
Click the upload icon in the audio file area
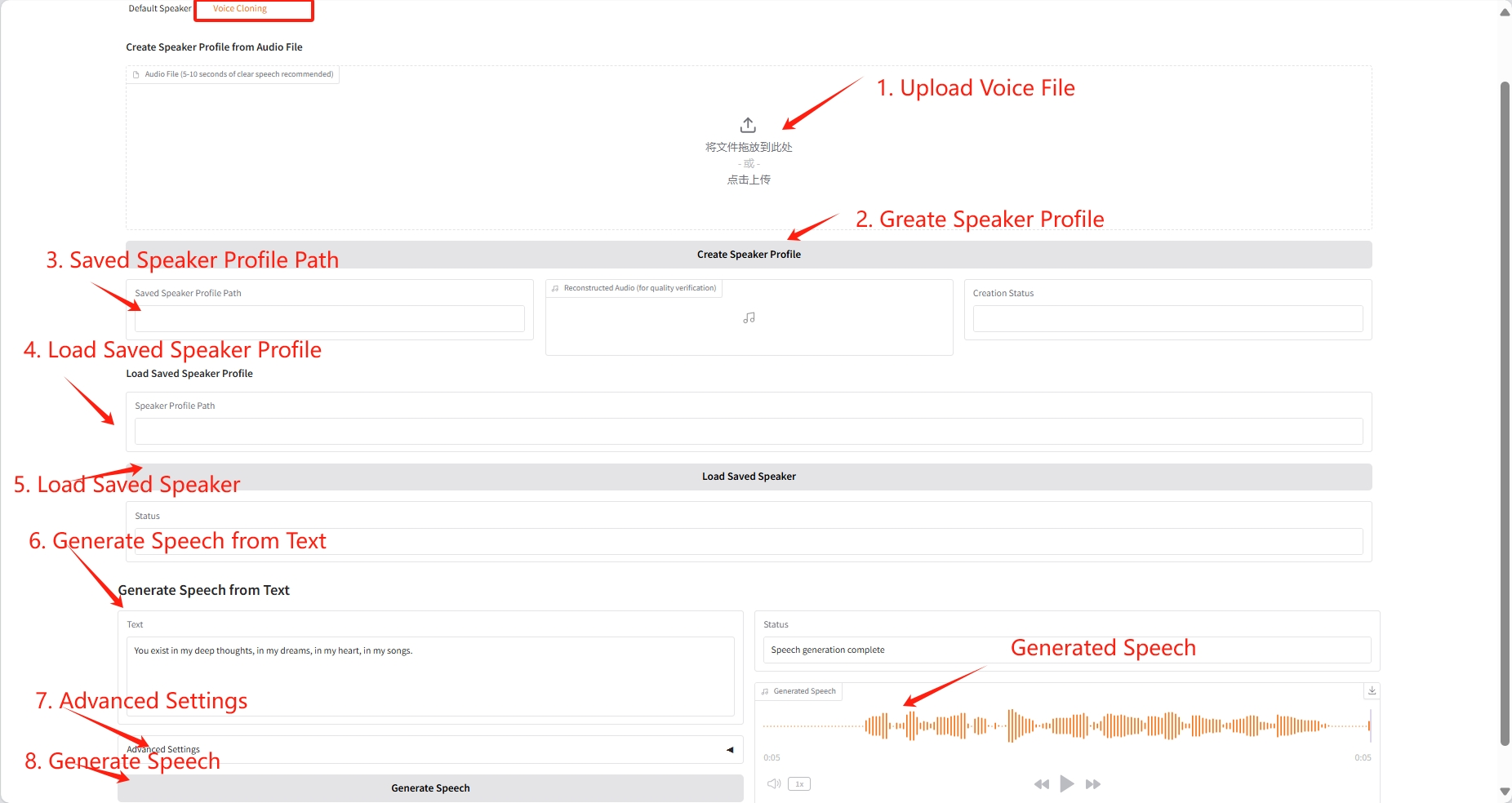748,125
